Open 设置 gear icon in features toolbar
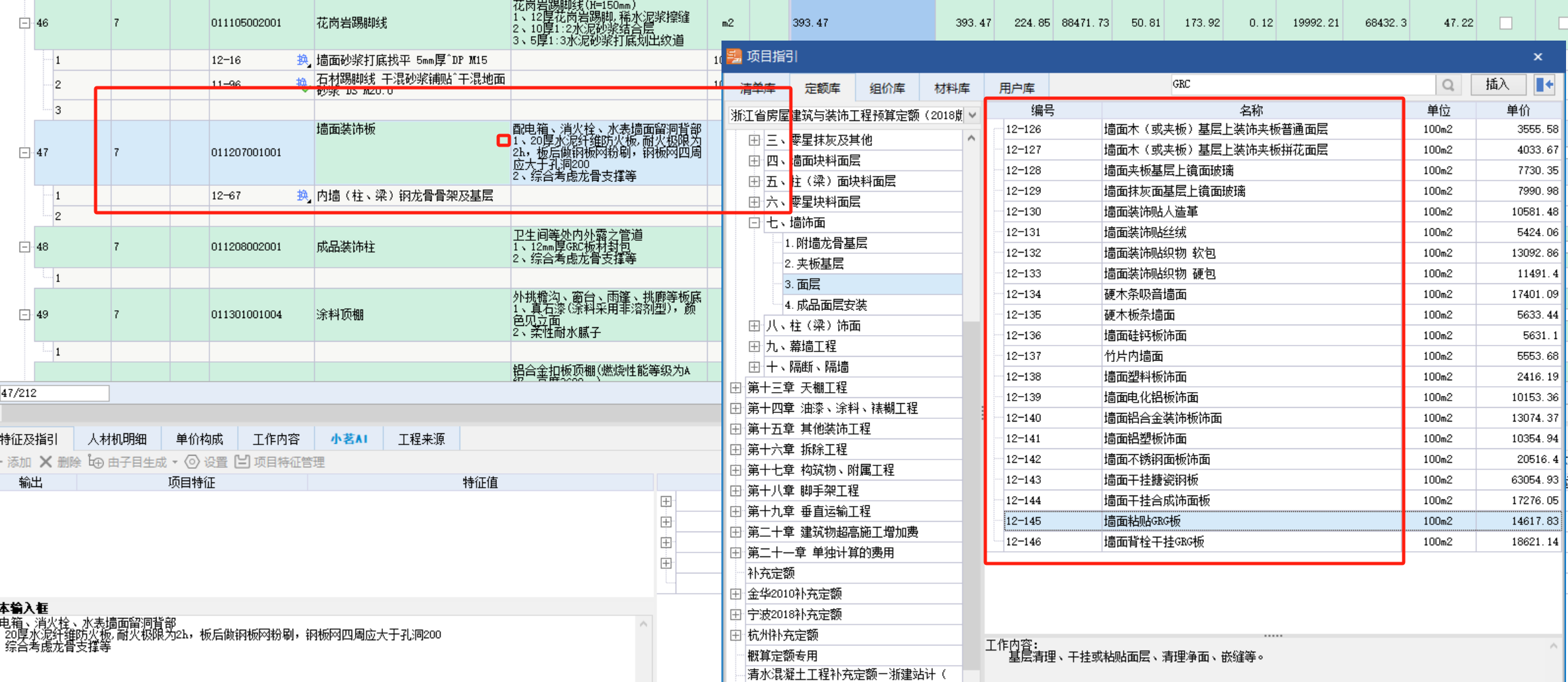Image resolution: width=1568 pixels, height=682 pixels. click(192, 462)
